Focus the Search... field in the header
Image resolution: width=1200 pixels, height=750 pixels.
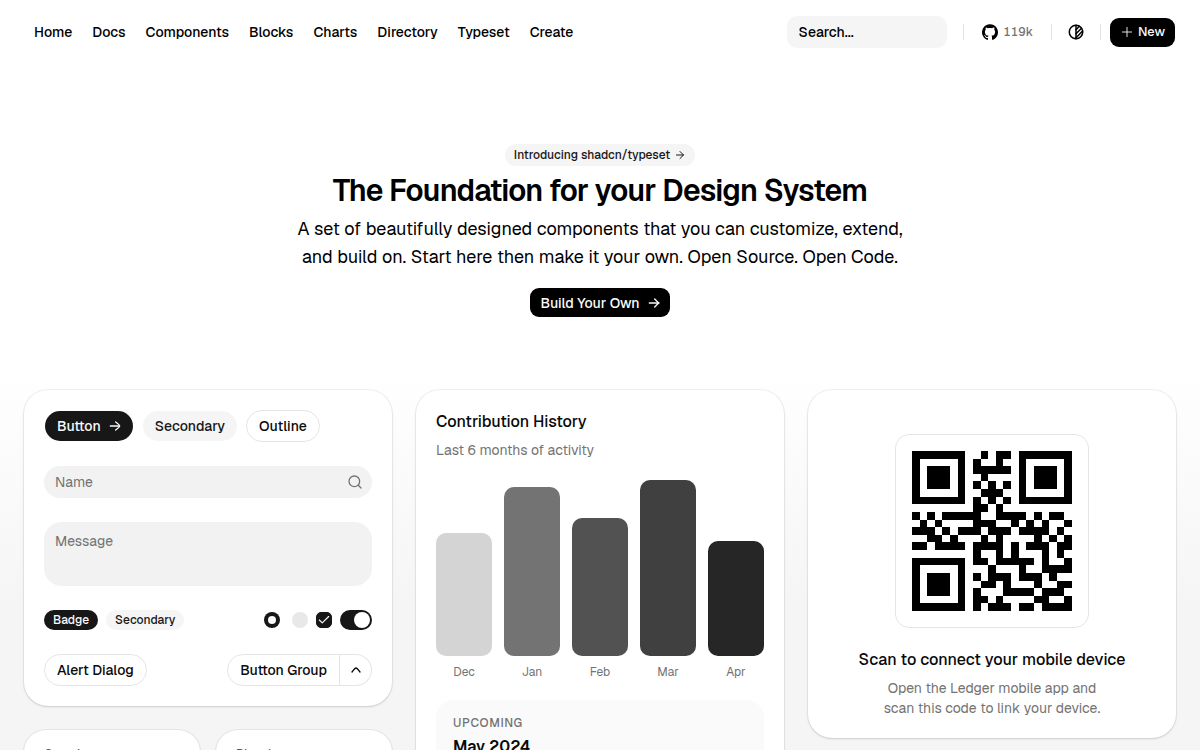tap(867, 32)
